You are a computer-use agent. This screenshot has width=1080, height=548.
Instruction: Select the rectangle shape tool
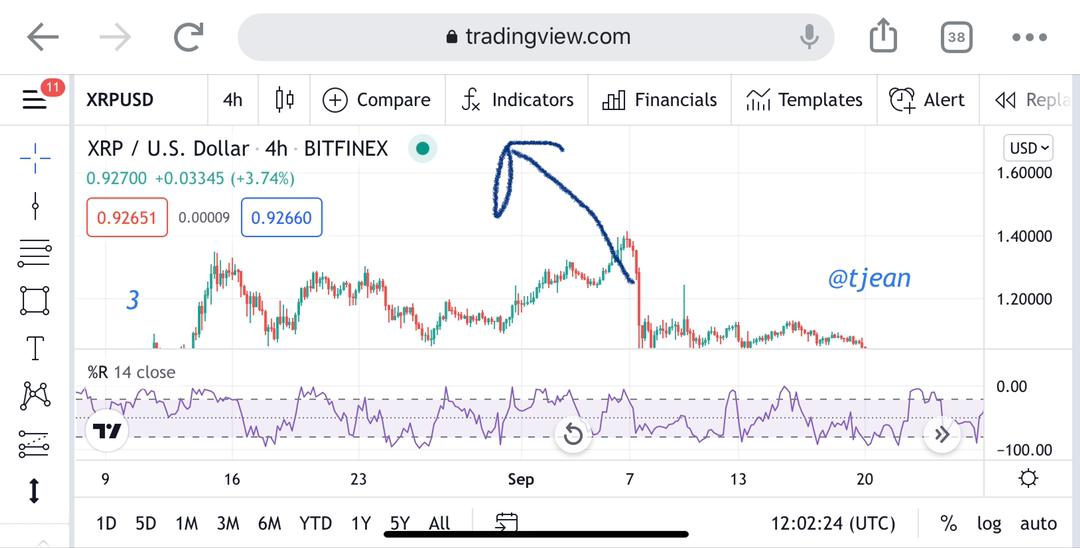click(x=35, y=300)
